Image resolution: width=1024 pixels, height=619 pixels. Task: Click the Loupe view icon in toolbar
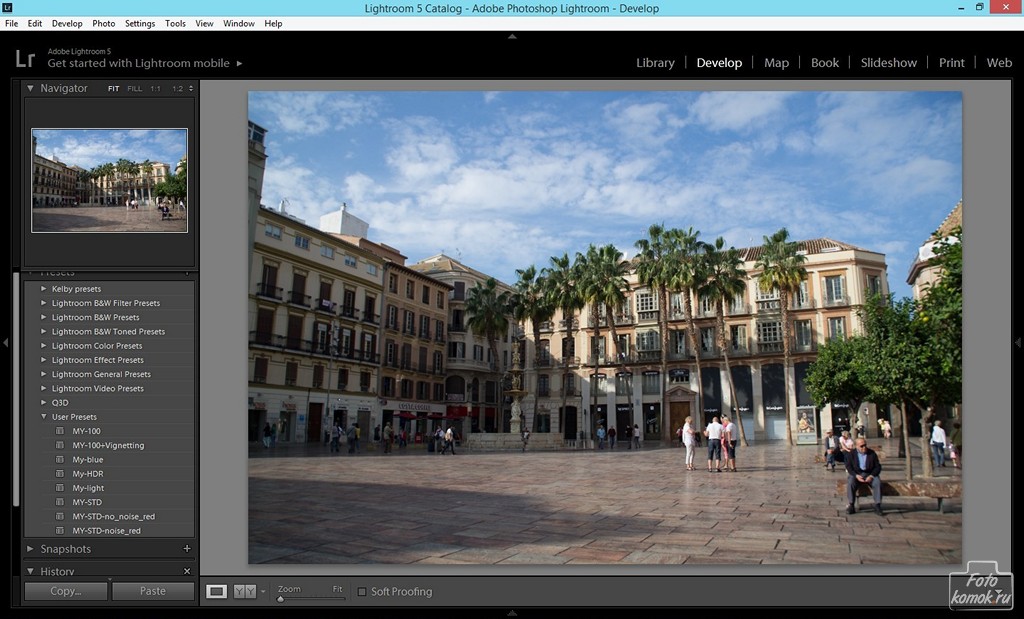pos(216,592)
